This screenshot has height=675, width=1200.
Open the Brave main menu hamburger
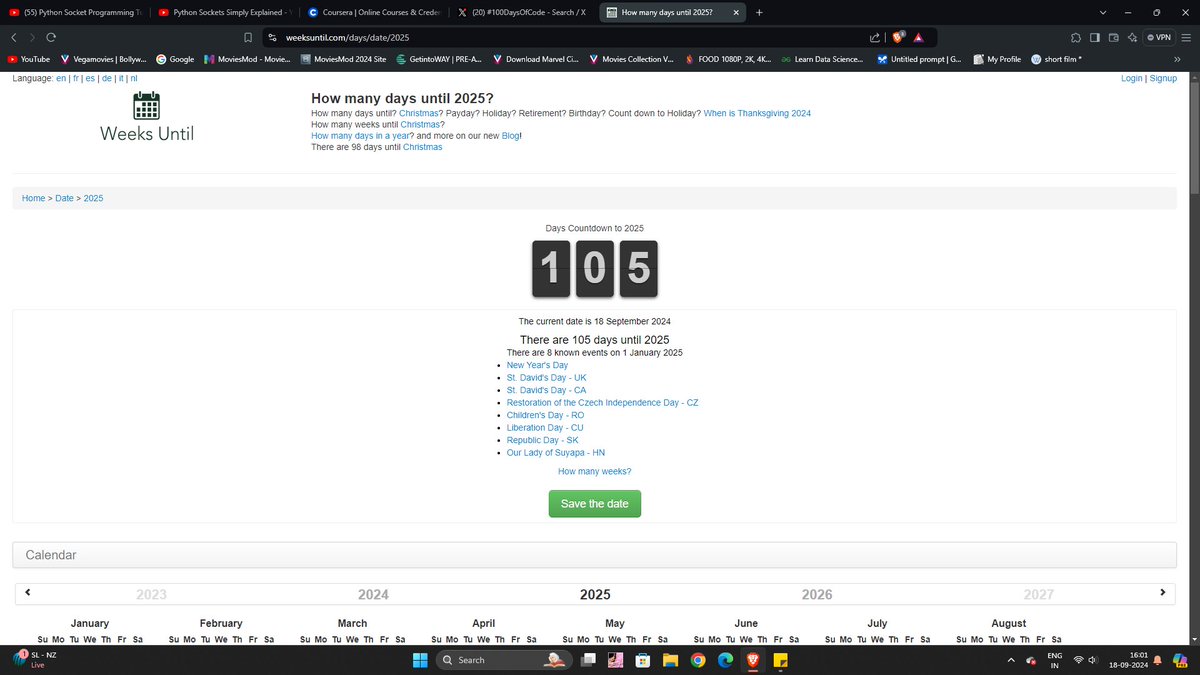coord(1187,37)
